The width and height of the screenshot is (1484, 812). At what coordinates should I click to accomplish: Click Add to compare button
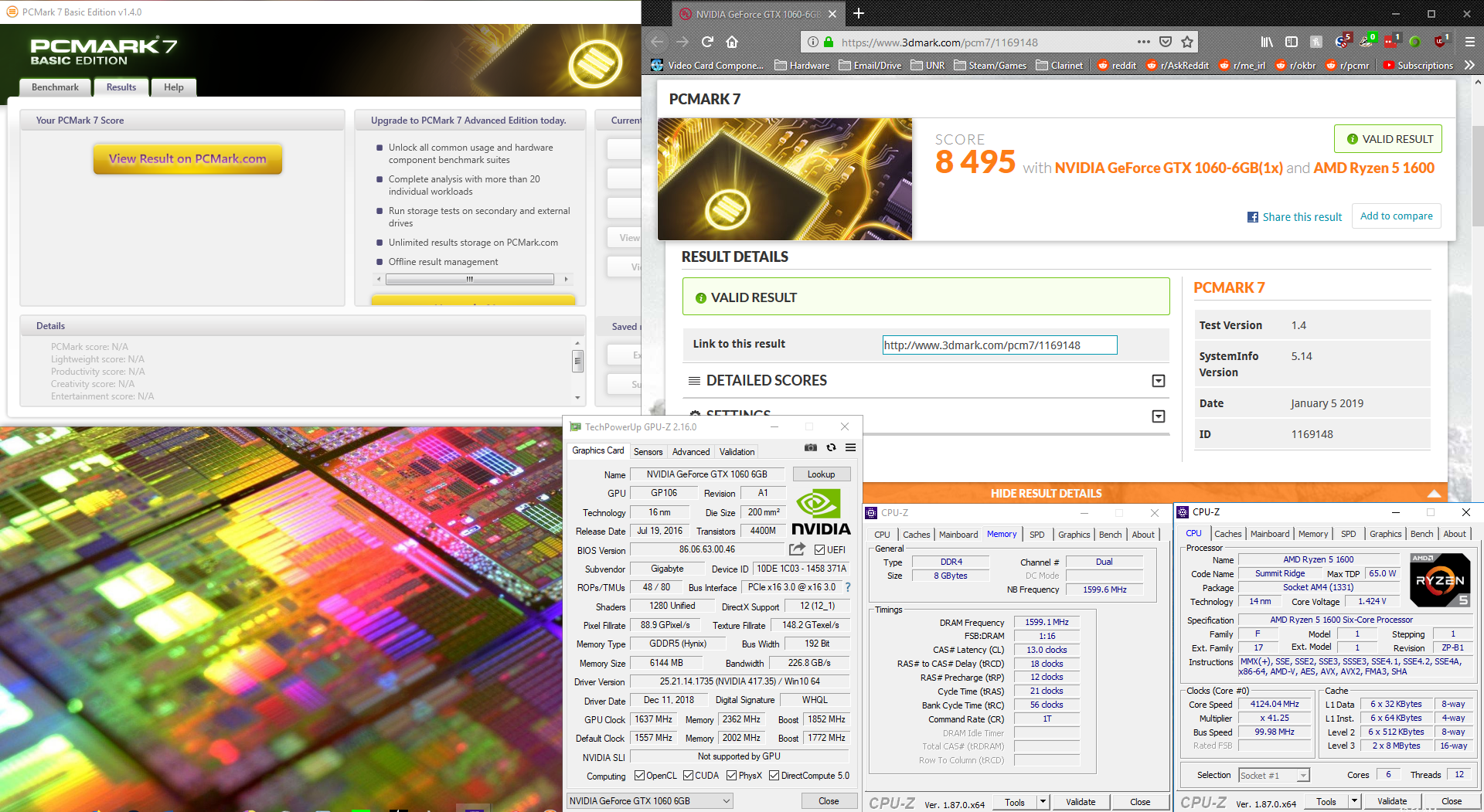(x=1396, y=216)
